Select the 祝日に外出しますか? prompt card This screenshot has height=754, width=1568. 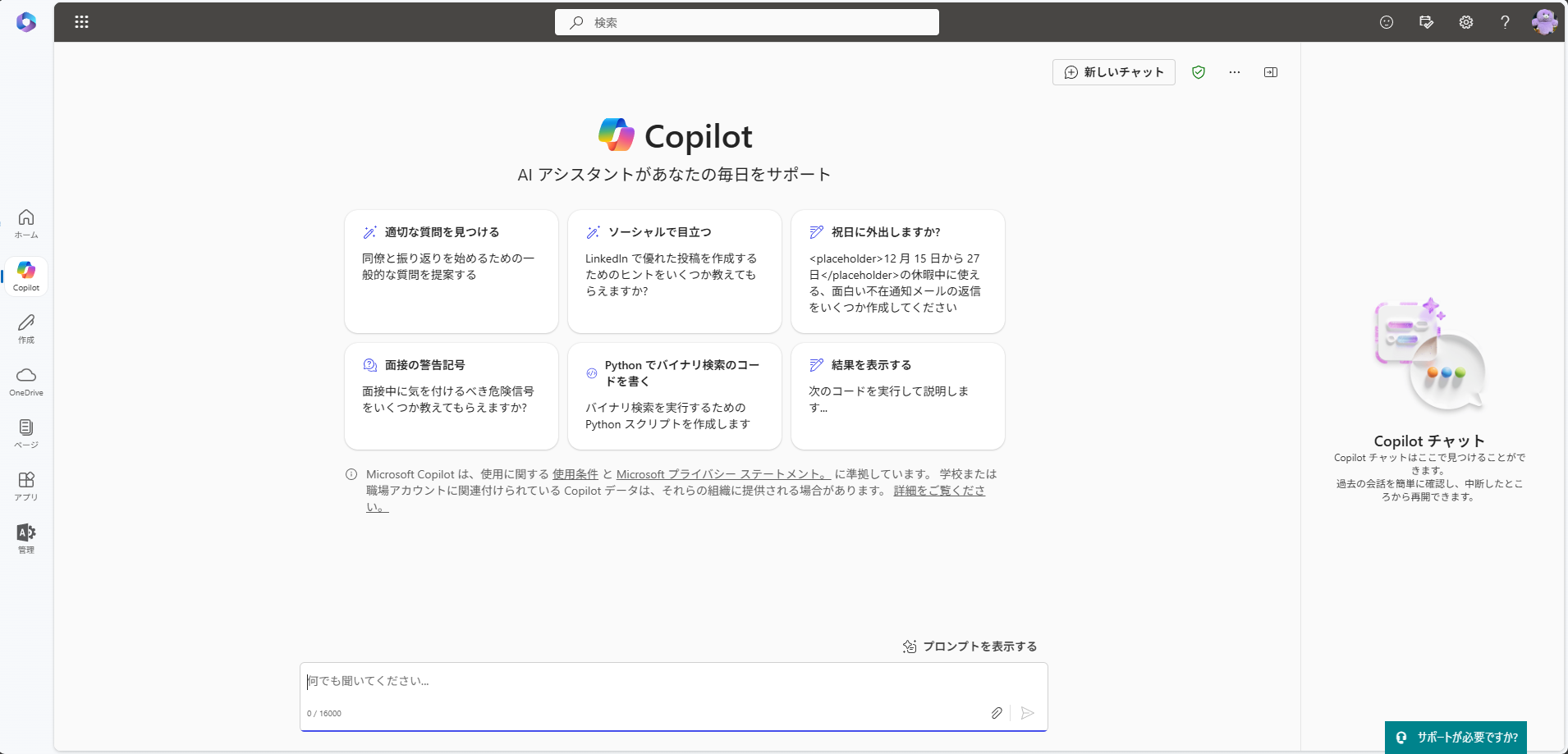coord(898,272)
